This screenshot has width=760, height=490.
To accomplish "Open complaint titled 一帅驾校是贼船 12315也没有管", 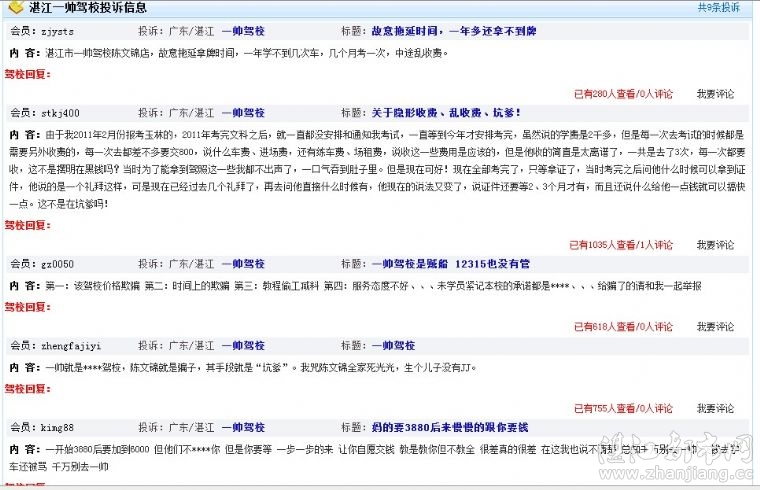I will 450,264.
